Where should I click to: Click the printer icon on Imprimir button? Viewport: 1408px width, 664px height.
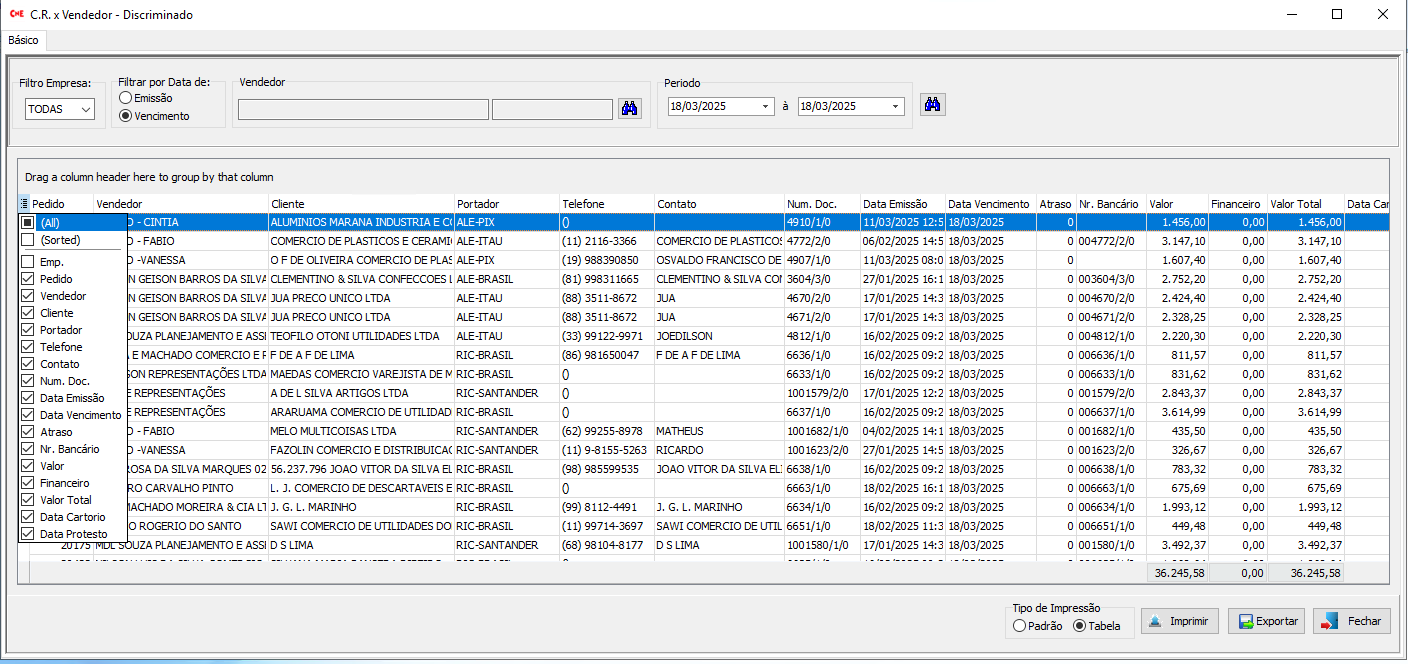pos(1155,622)
